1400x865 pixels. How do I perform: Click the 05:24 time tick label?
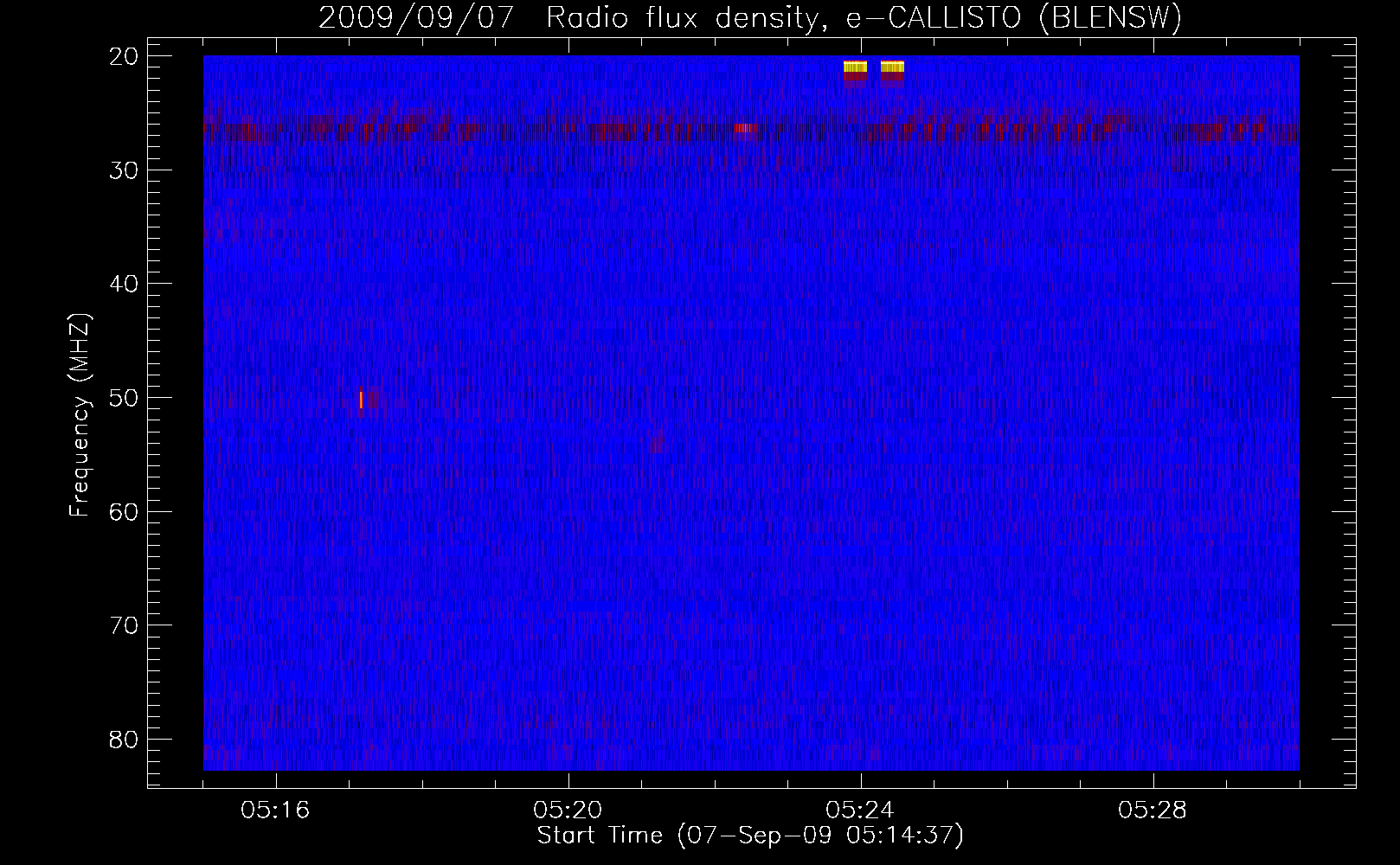[x=860, y=811]
